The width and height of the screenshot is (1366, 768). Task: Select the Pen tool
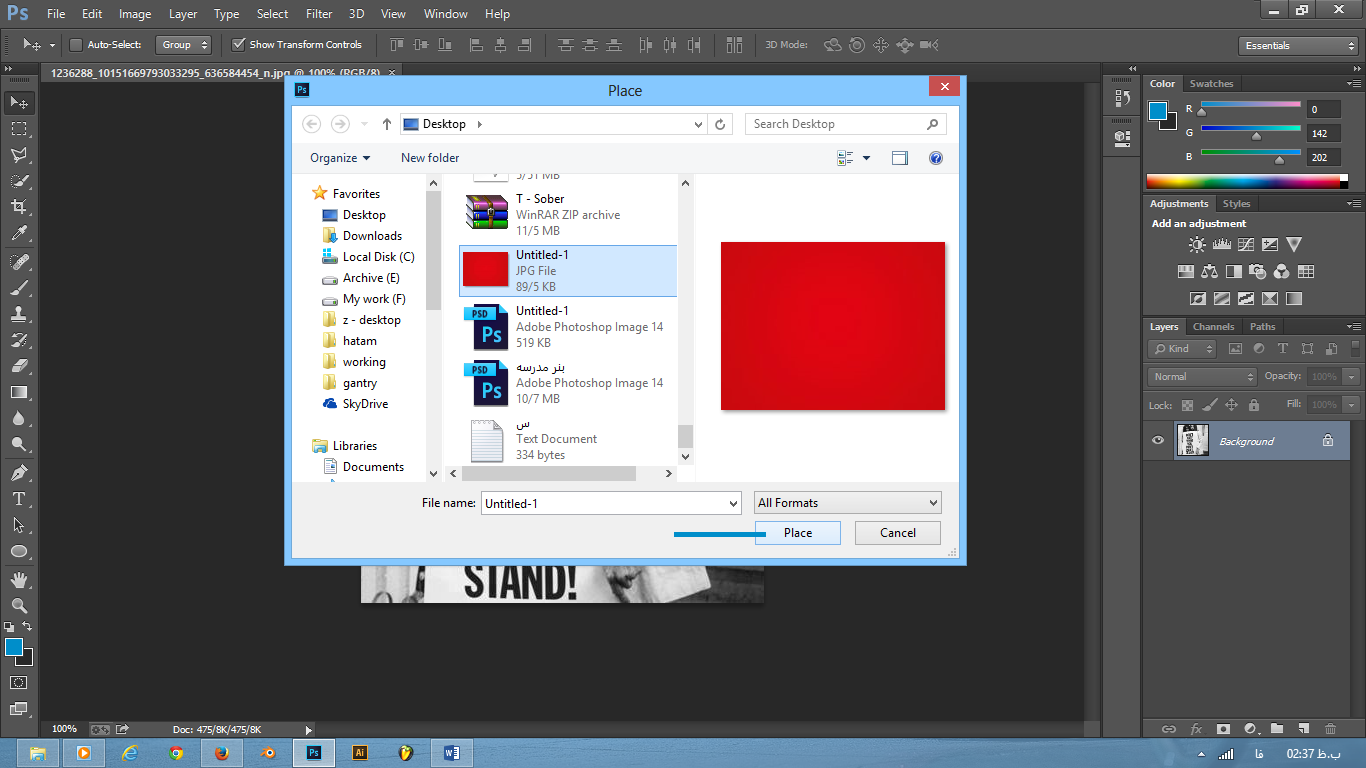[19, 473]
